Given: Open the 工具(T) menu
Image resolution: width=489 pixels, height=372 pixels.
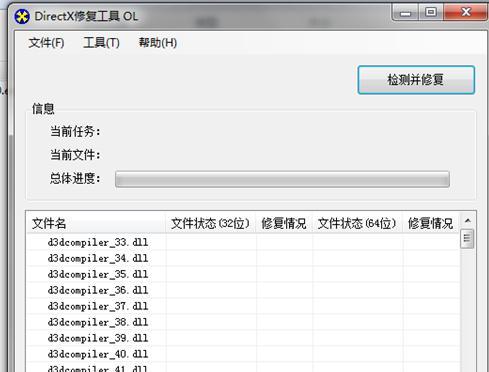Looking at the screenshot, I should pyautogui.click(x=101, y=43).
